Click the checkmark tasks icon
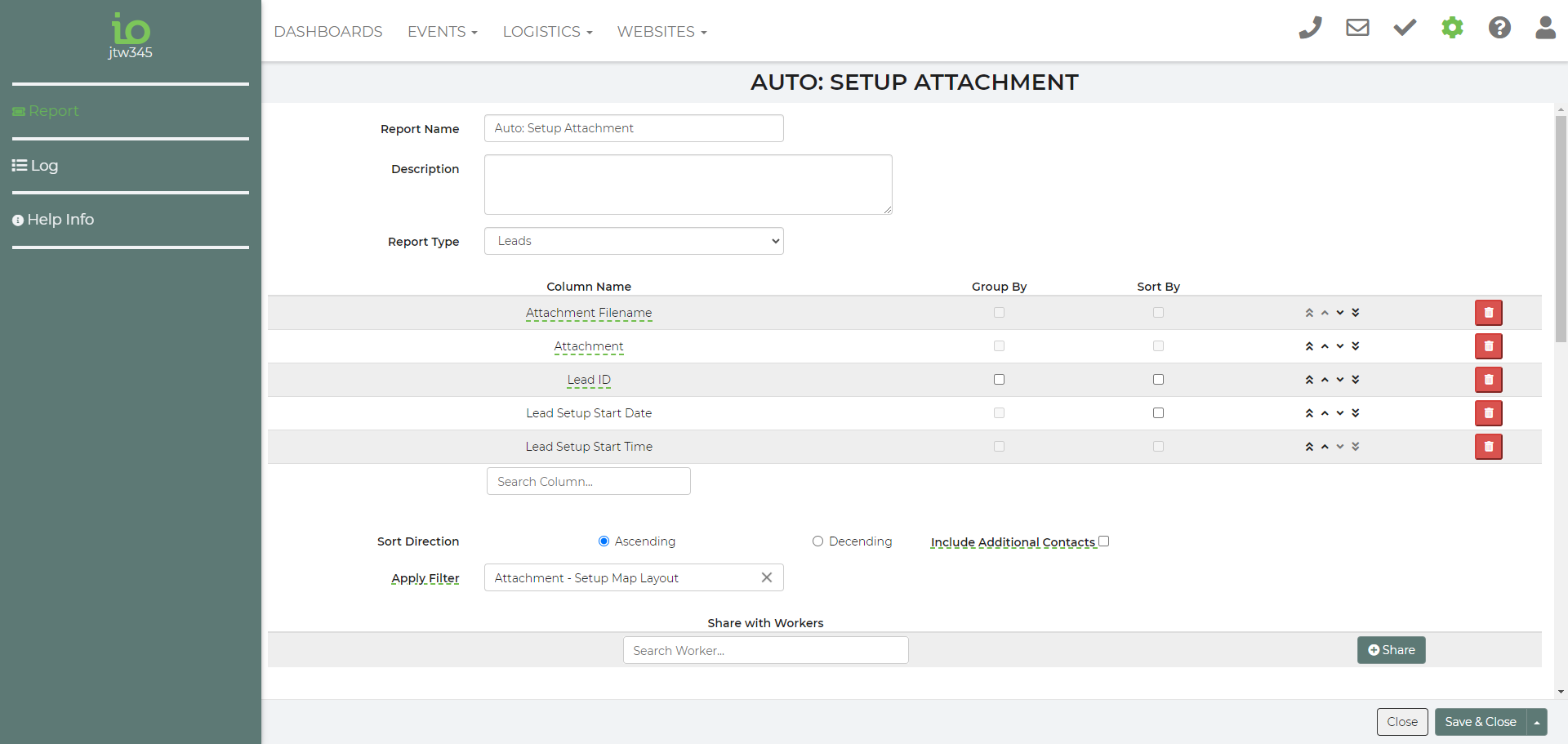Viewport: 1568px width, 744px height. click(x=1405, y=28)
